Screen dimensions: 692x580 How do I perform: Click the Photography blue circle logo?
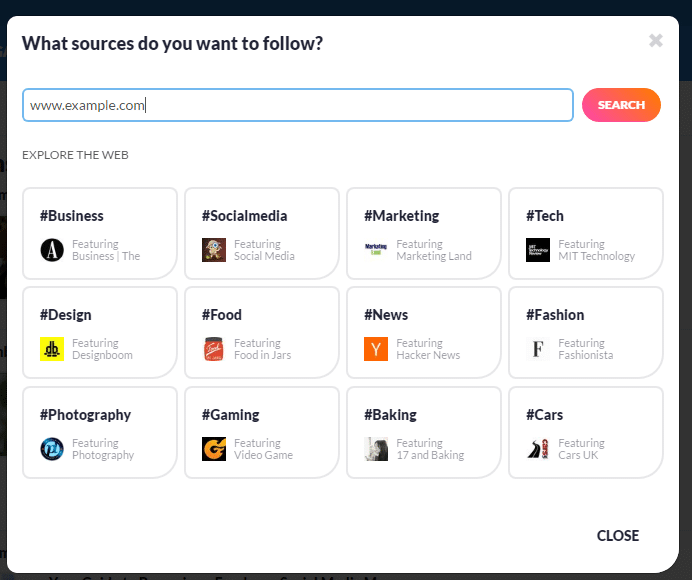(52, 449)
